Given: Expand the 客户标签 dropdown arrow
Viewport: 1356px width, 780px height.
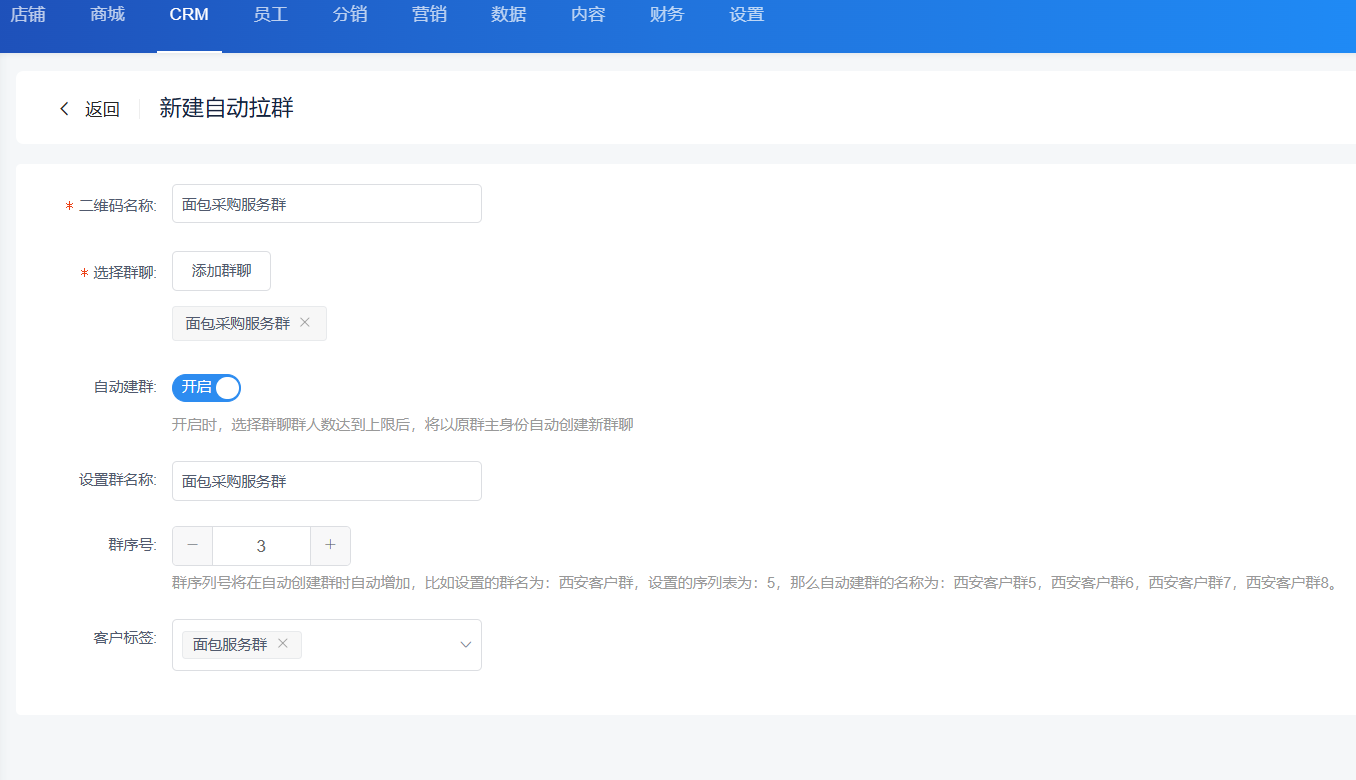Looking at the screenshot, I should 465,645.
